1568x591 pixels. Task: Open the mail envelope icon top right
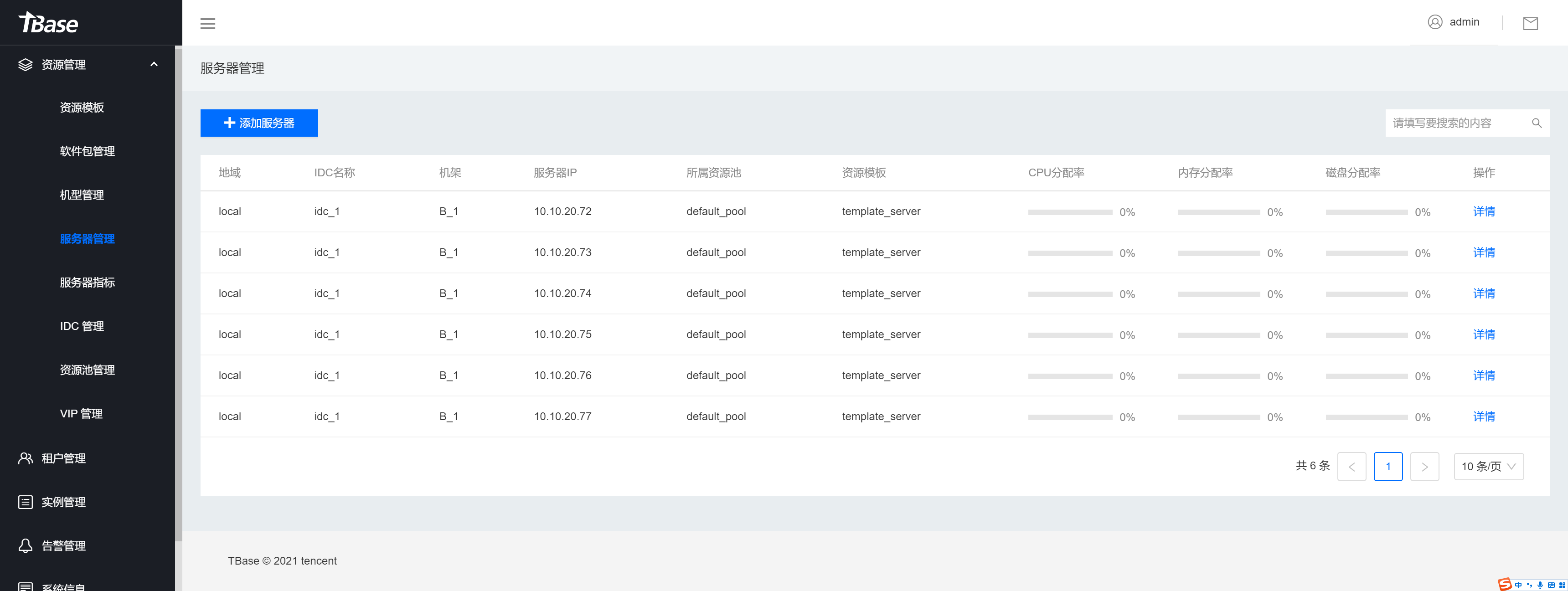pyautogui.click(x=1532, y=24)
